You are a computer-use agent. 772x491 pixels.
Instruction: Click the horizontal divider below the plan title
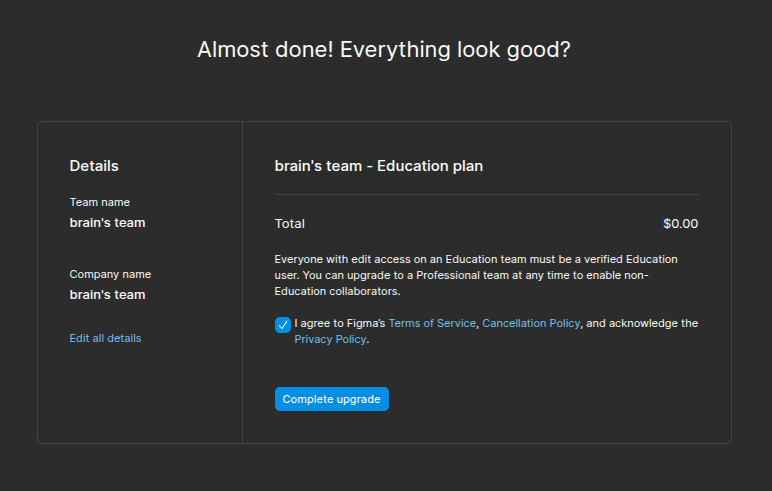486,195
